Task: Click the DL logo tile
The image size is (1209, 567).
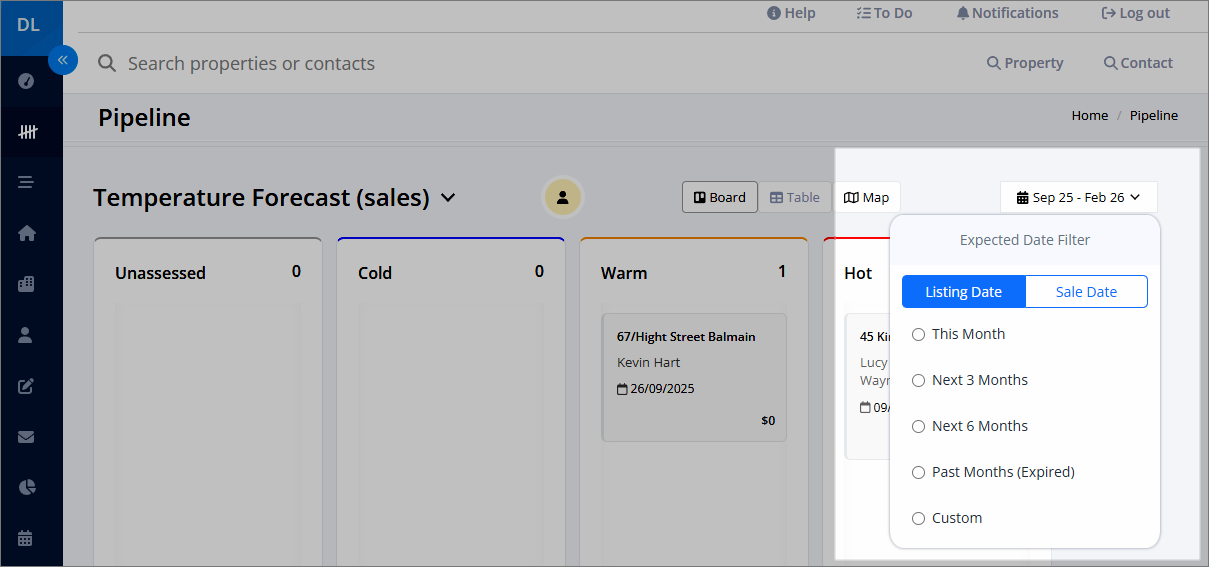Action: [x=30, y=27]
